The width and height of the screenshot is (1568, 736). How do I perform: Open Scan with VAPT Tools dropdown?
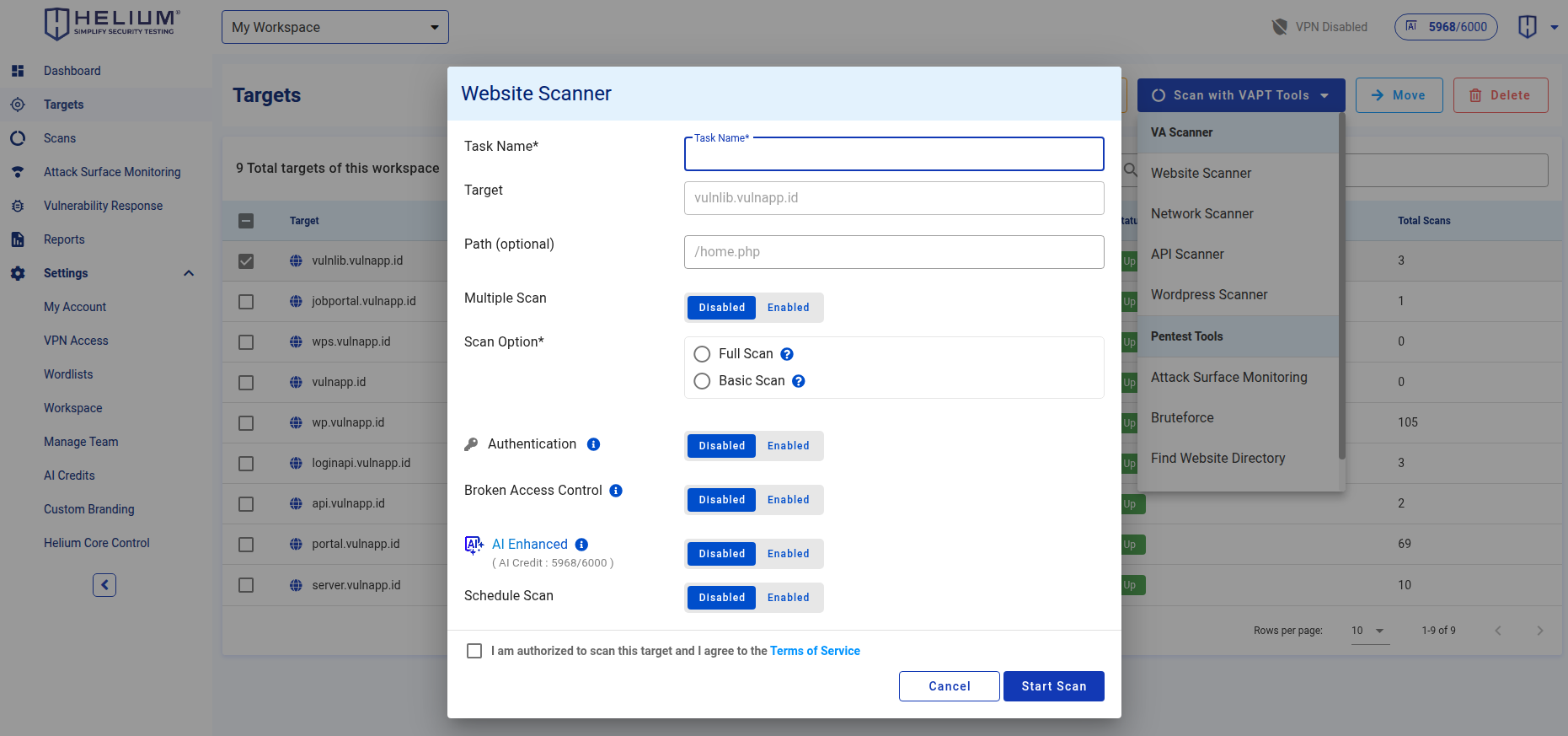pos(1241,95)
